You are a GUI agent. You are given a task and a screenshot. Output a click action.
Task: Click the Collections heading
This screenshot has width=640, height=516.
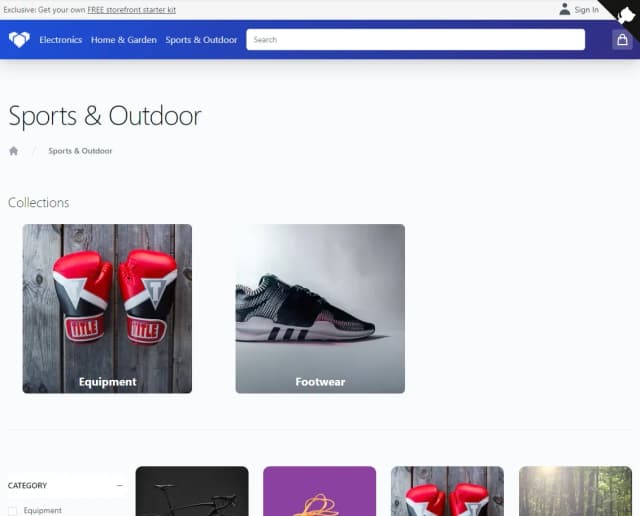pos(38,202)
